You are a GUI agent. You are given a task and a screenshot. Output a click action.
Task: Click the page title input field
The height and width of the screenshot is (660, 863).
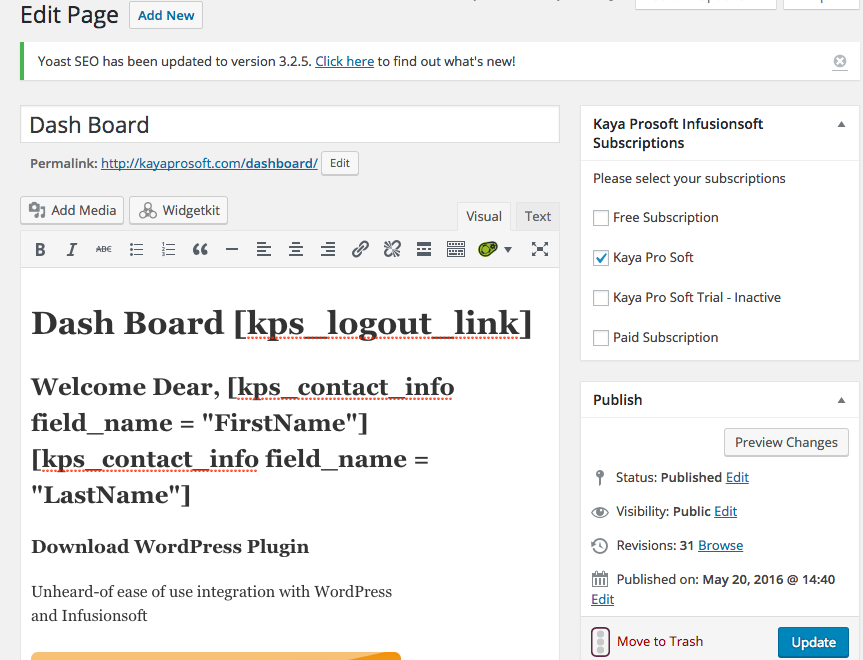[x=290, y=125]
